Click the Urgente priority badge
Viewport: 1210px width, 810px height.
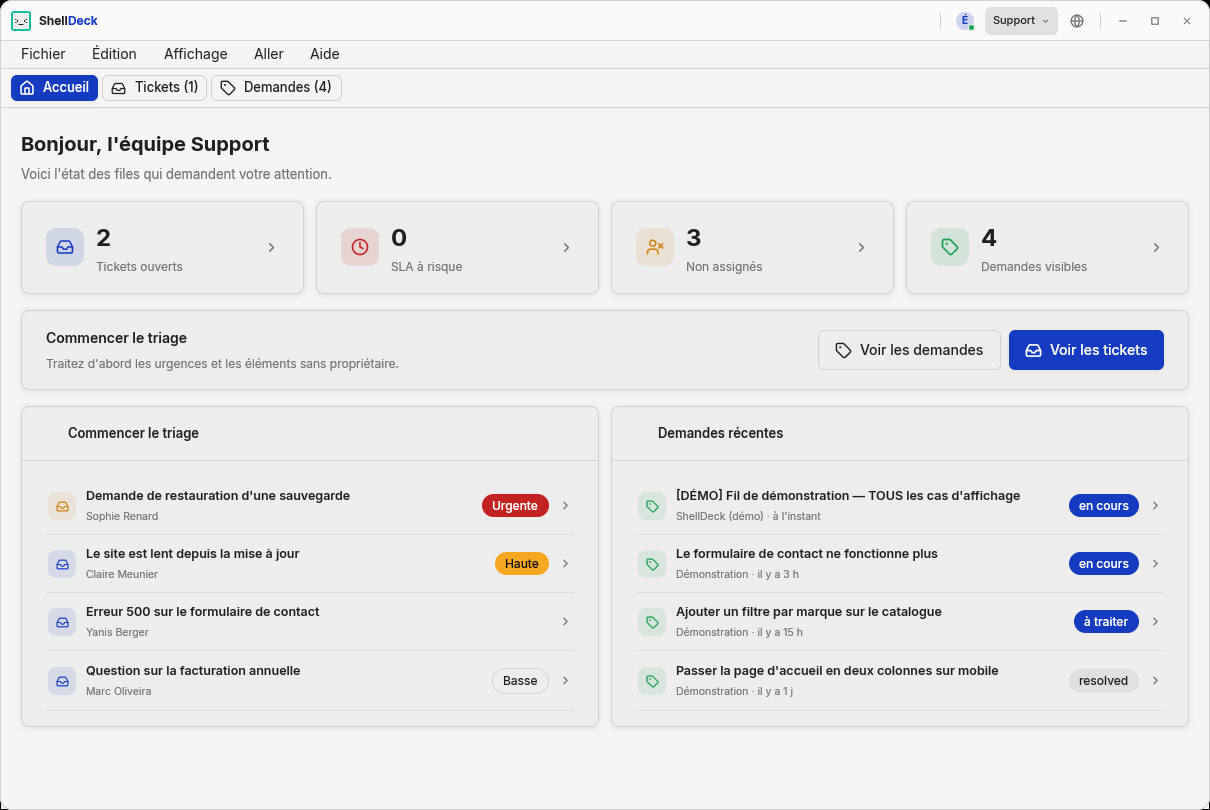[x=515, y=506]
